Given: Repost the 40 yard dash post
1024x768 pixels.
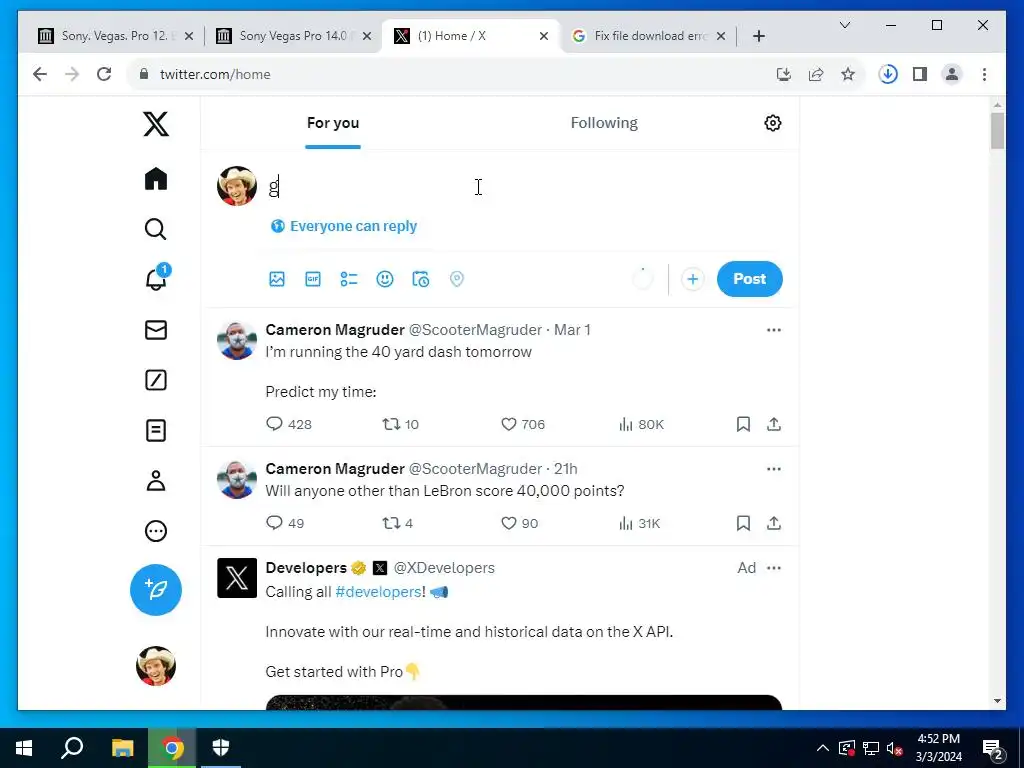Looking at the screenshot, I should pos(400,424).
